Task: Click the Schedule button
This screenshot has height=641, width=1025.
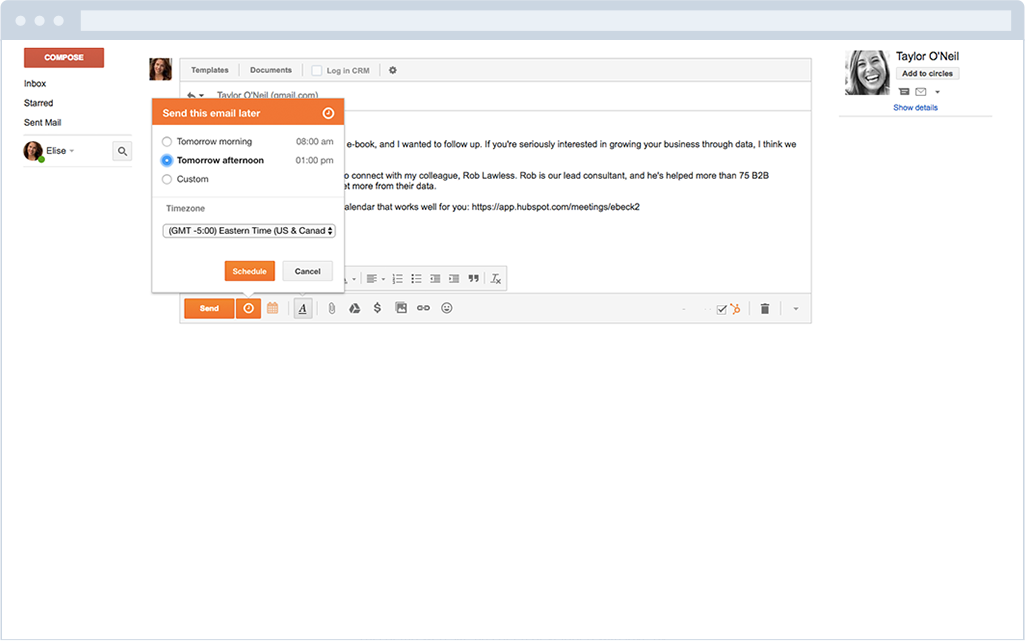Action: point(250,270)
